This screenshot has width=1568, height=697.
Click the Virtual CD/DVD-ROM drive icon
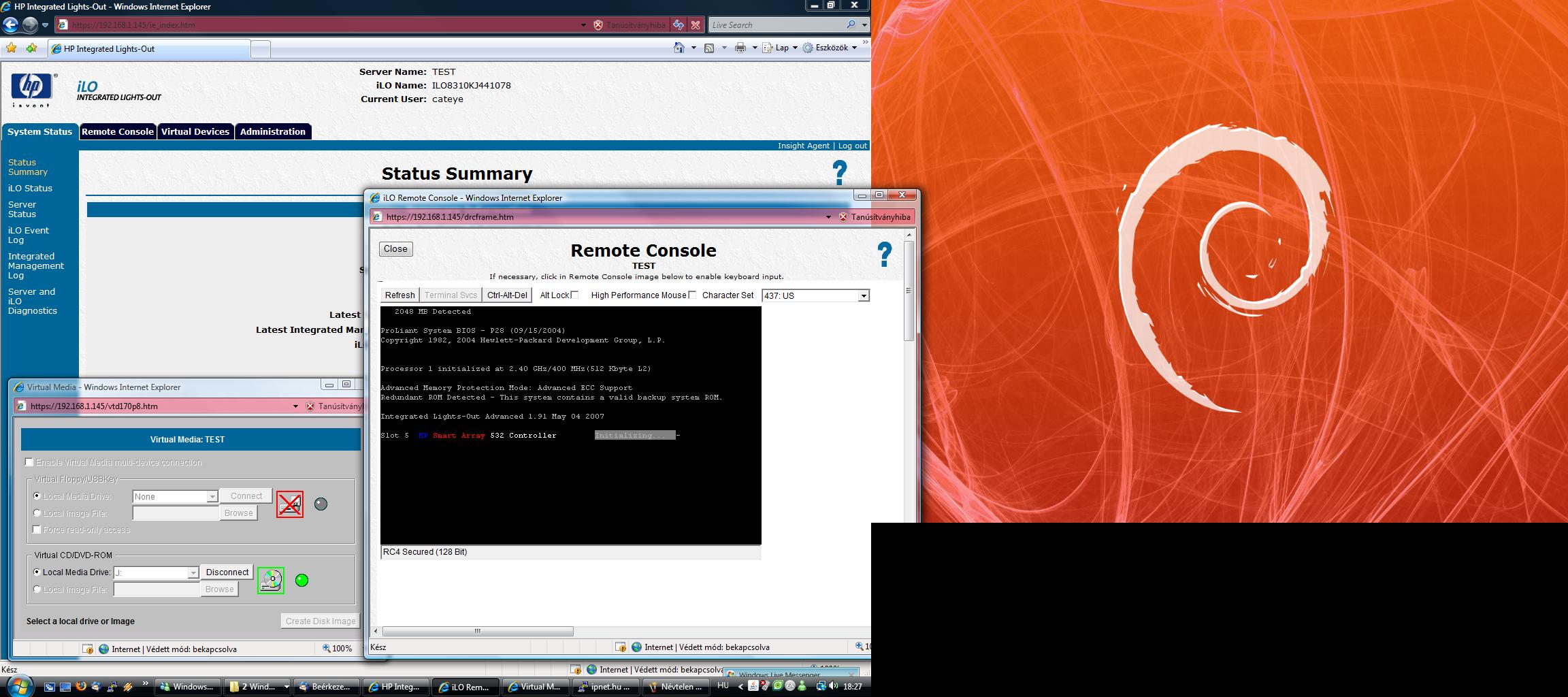tap(271, 581)
